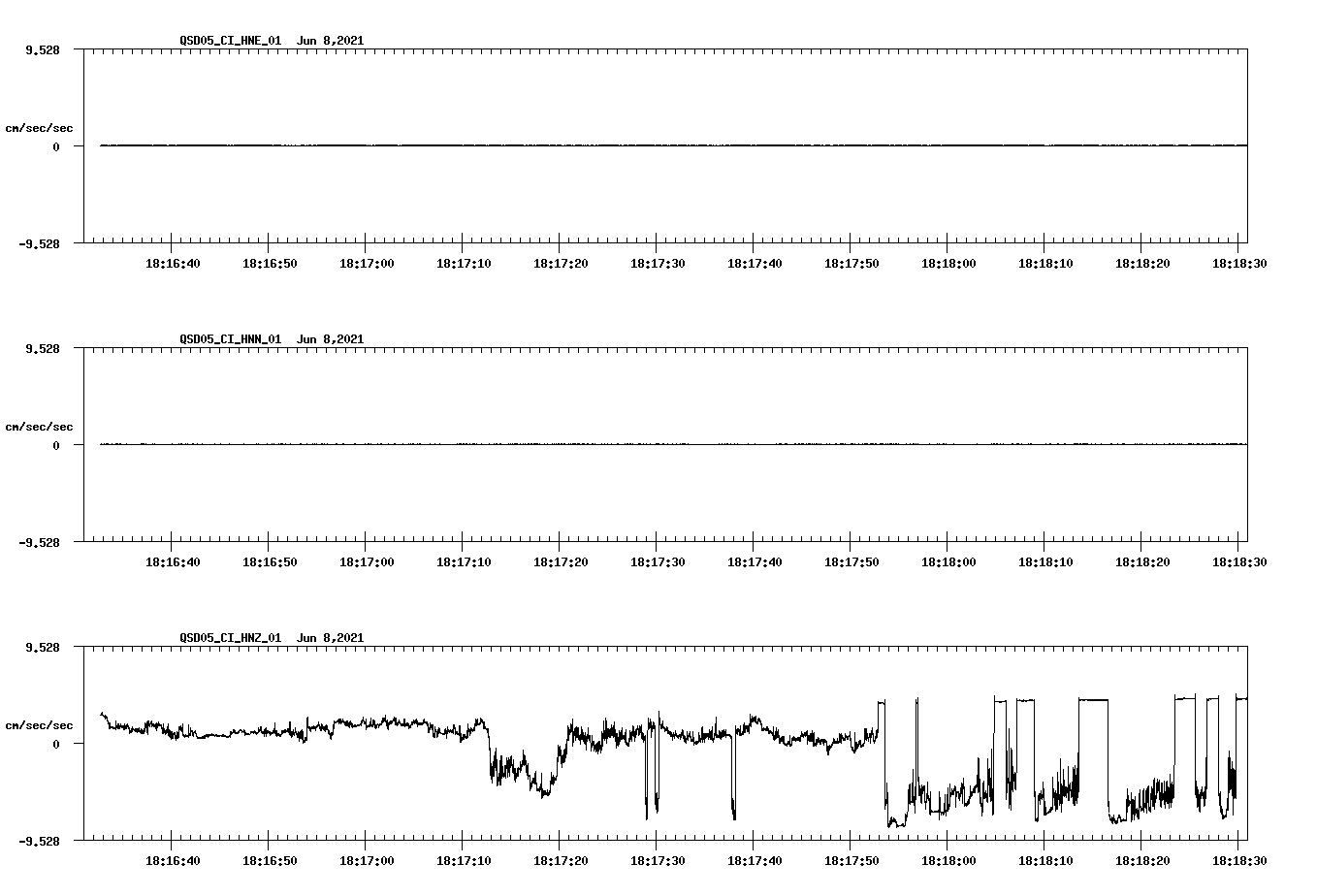Select the -9.528 lower limit on HNN plot
The width and height of the screenshot is (1317, 896).
click(x=40, y=543)
